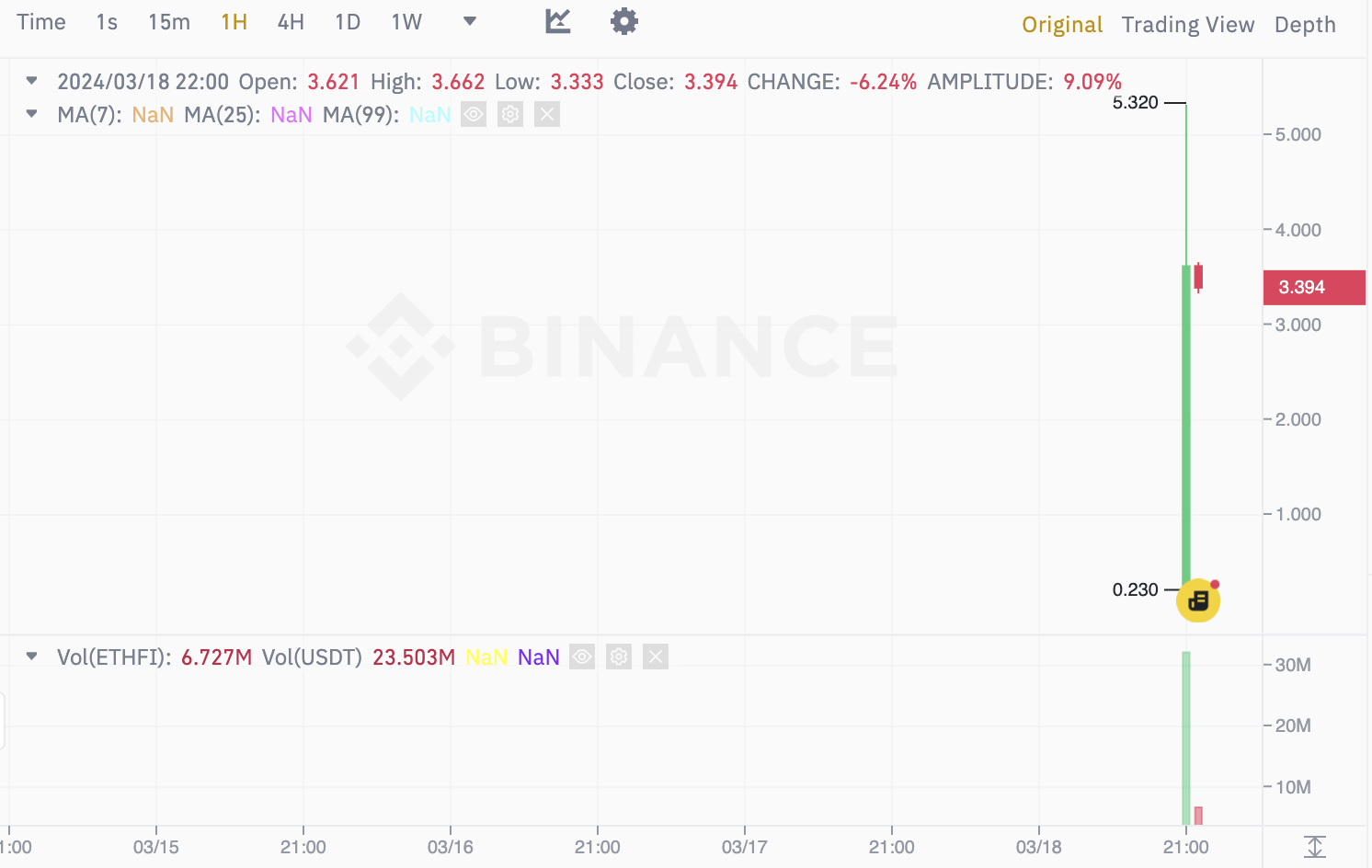Viewport: 1372px width, 868px height.
Task: Open the technical indicators chart icon
Action: pyautogui.click(x=557, y=21)
